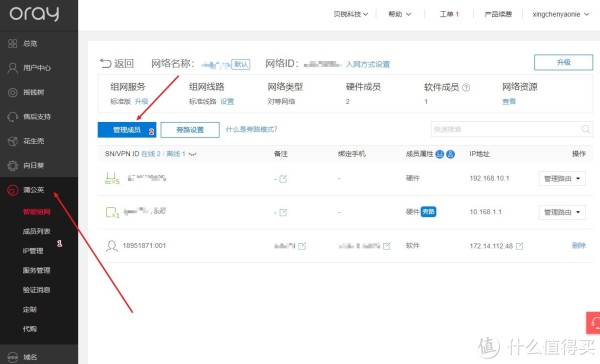Screen dimensions: 600x364
Task: Edit IP address 172.14.112.48 pencil icon
Action: tap(519, 246)
